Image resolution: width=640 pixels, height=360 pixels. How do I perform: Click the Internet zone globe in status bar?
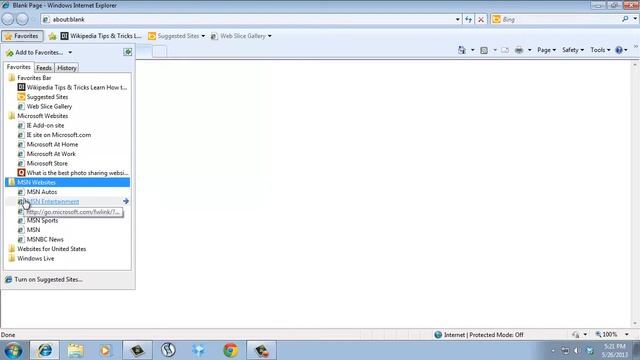point(438,335)
